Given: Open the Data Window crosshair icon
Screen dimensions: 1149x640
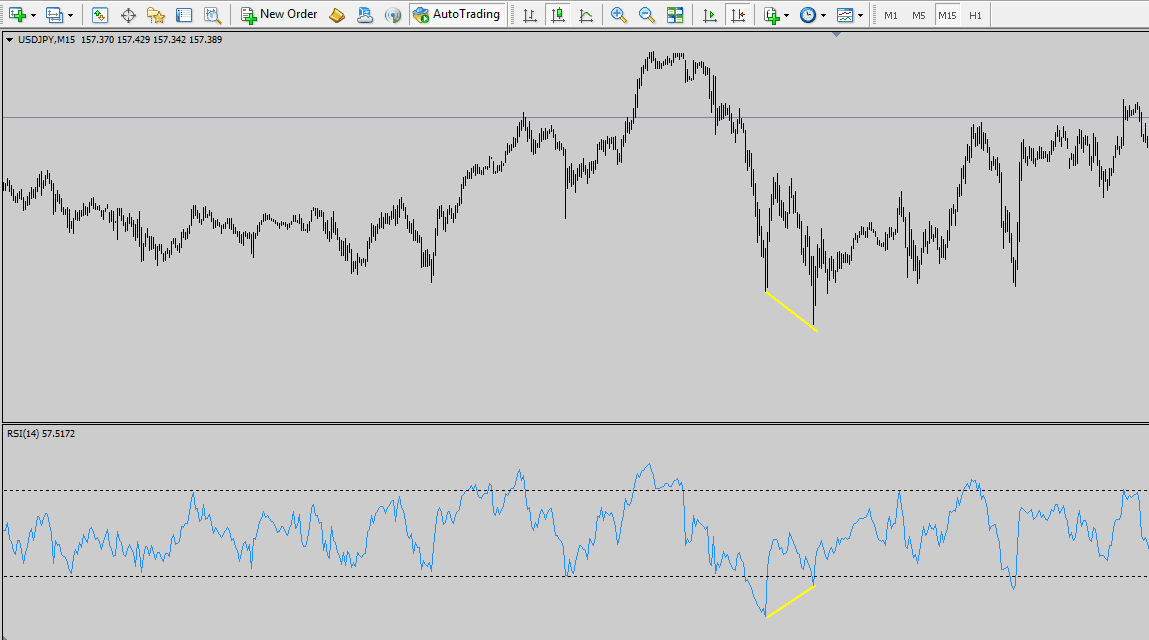Looking at the screenshot, I should (x=128, y=15).
